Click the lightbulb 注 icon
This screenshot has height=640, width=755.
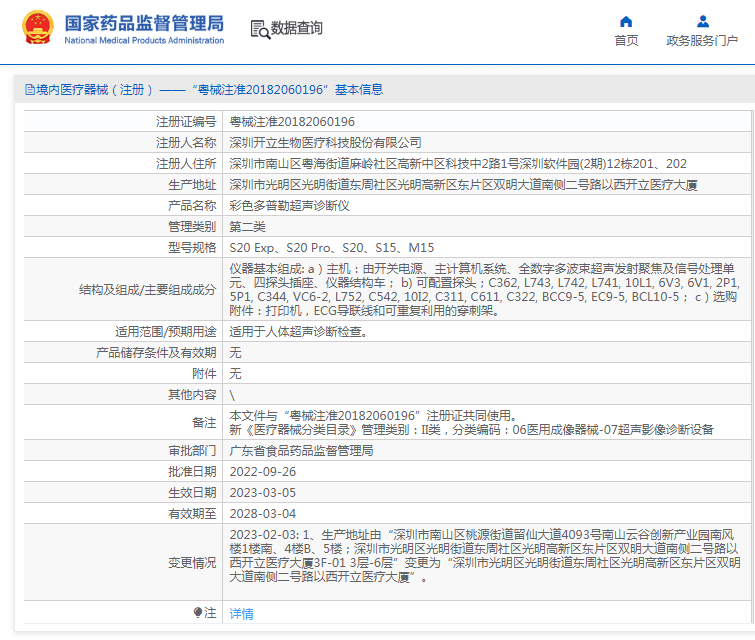pyautogui.click(x=197, y=613)
